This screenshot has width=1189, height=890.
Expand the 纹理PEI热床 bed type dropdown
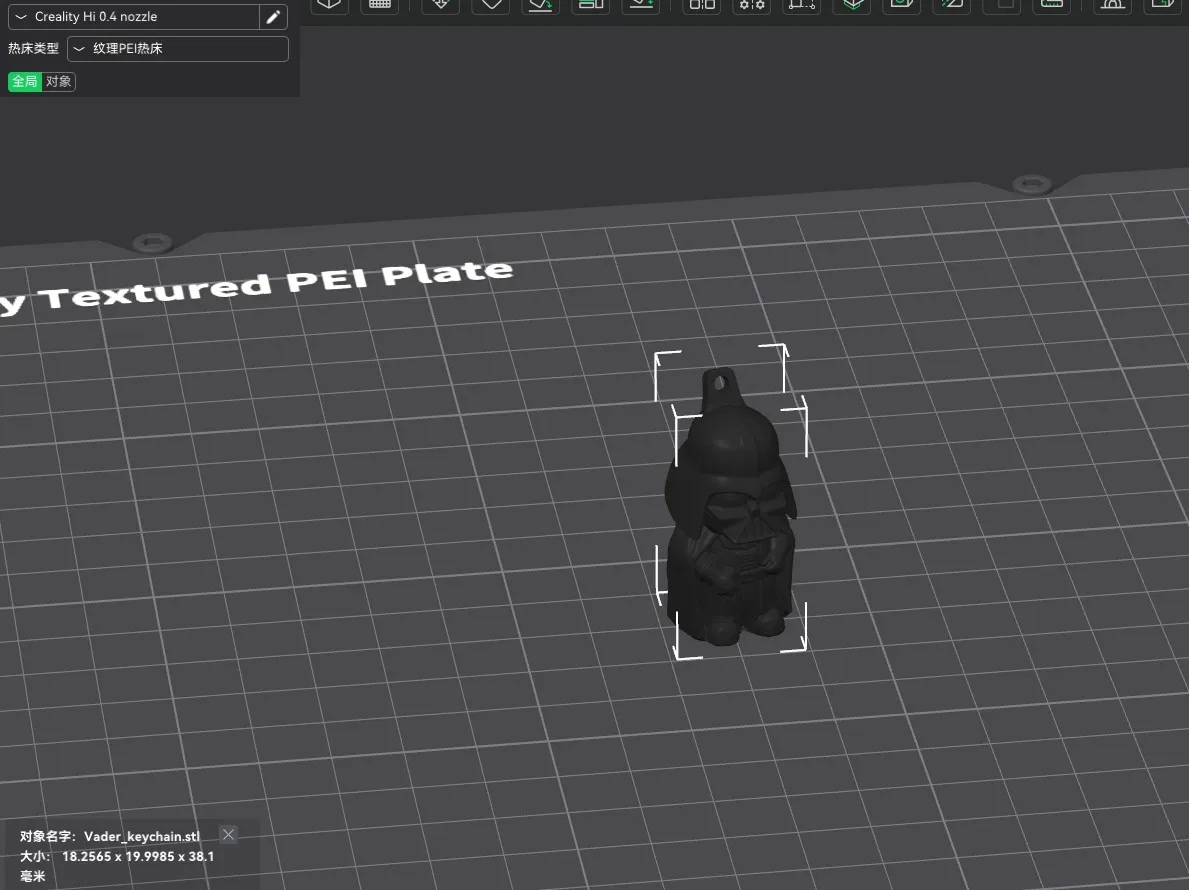[x=177, y=49]
